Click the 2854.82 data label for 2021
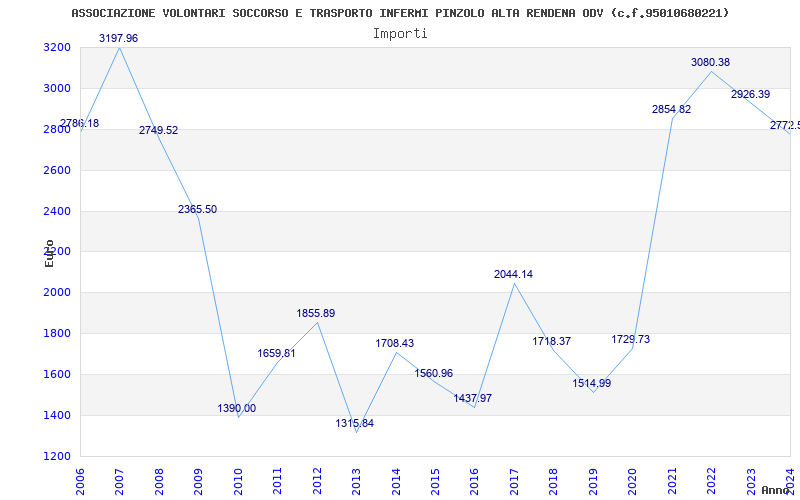Viewport: 800px width, 500px height. [671, 109]
